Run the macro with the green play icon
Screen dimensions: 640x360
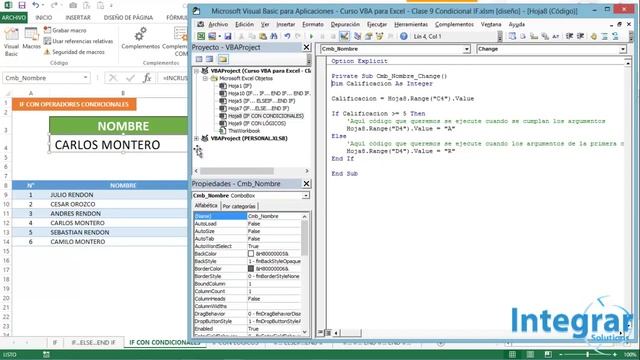pos(311,36)
